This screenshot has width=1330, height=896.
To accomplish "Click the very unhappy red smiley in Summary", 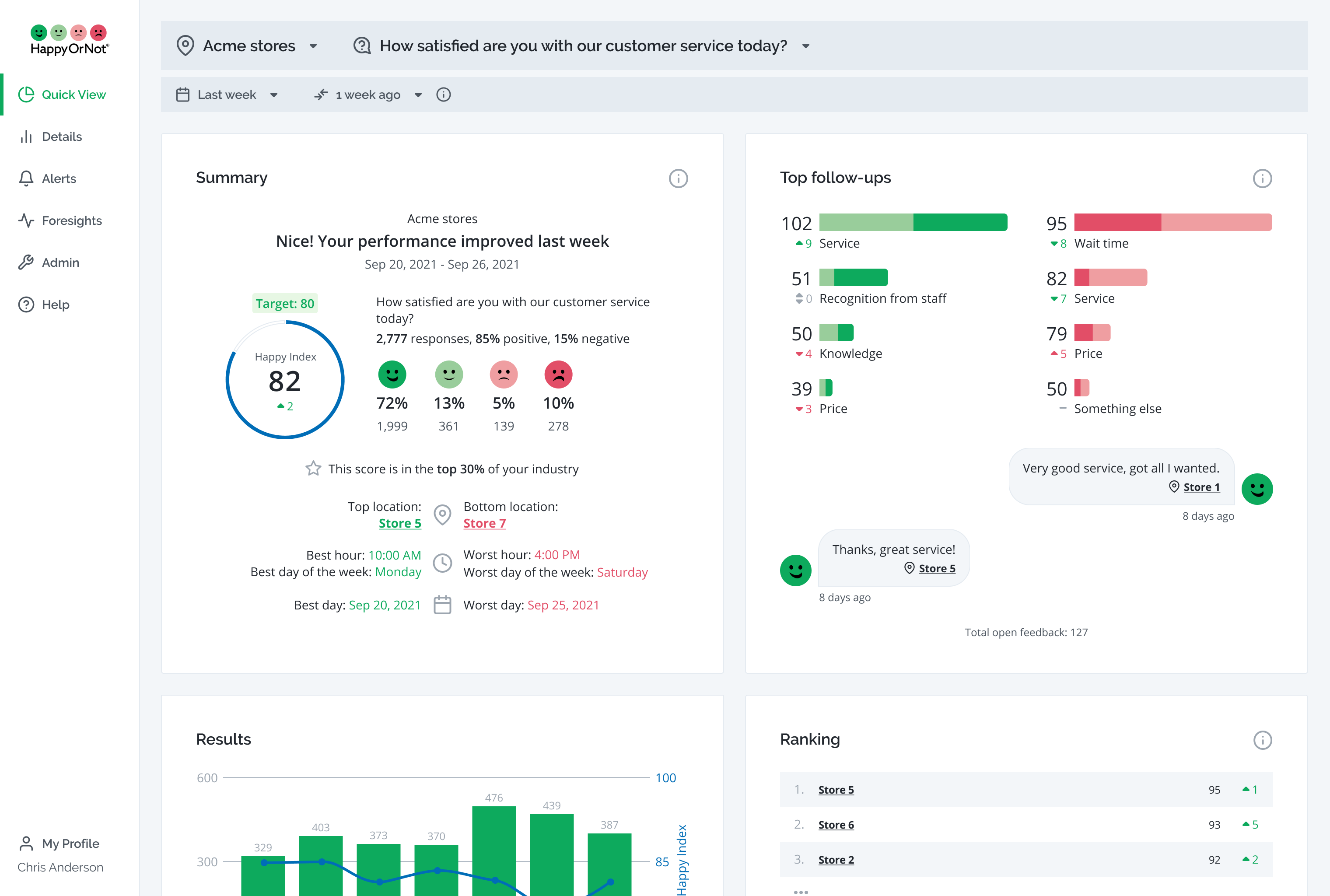I will 558,375.
